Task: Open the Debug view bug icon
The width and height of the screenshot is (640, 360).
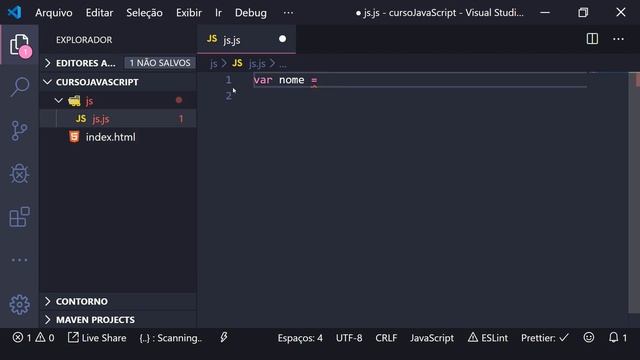Action: (20, 174)
